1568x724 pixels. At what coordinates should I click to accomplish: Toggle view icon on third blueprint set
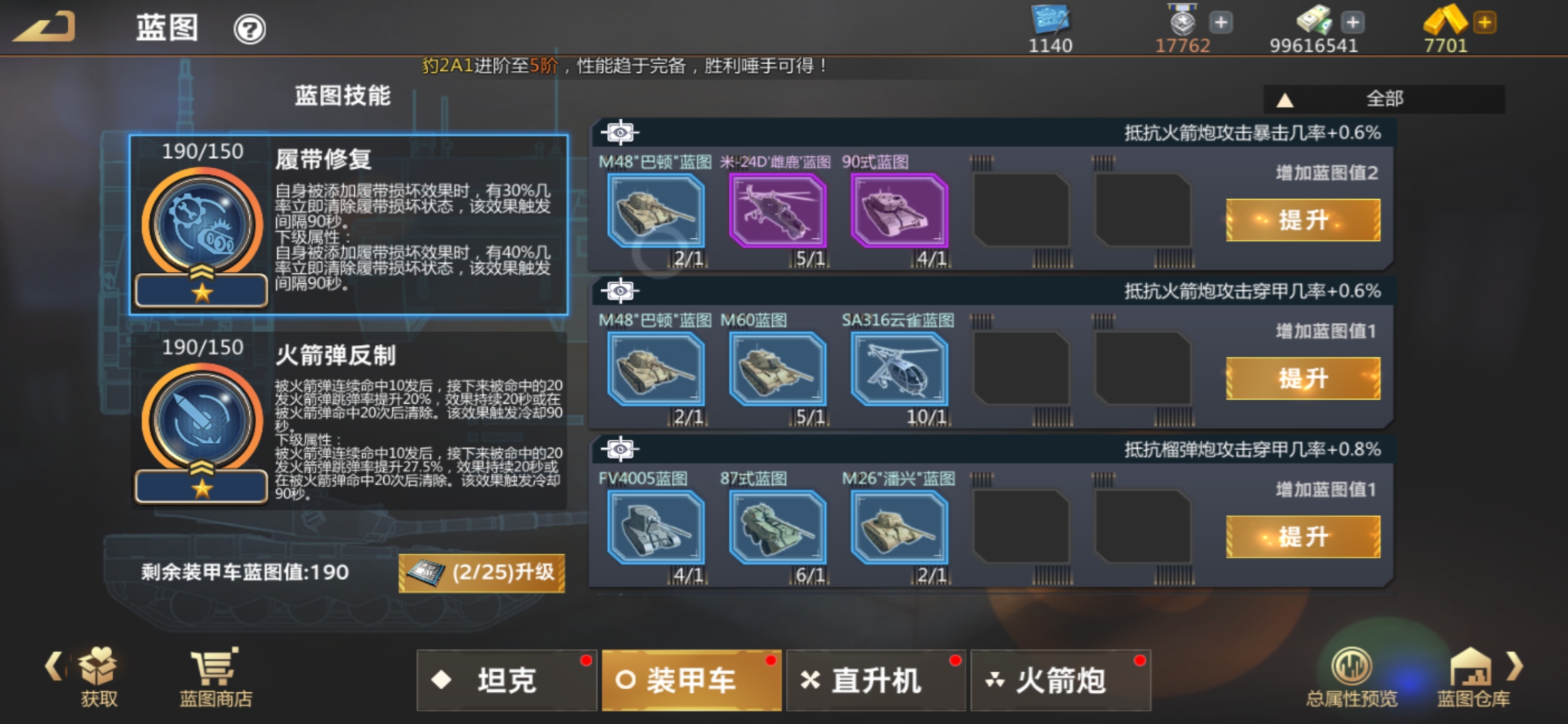620,448
